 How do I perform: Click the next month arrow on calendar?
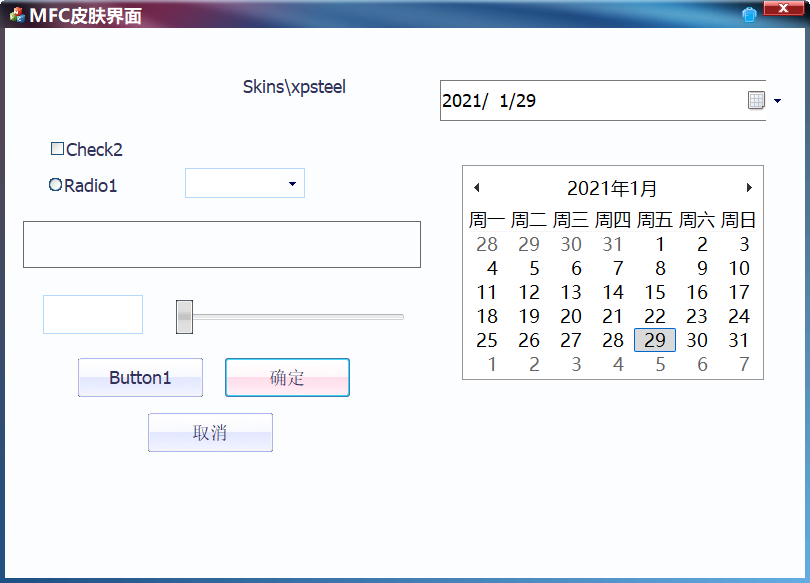[x=749, y=187]
